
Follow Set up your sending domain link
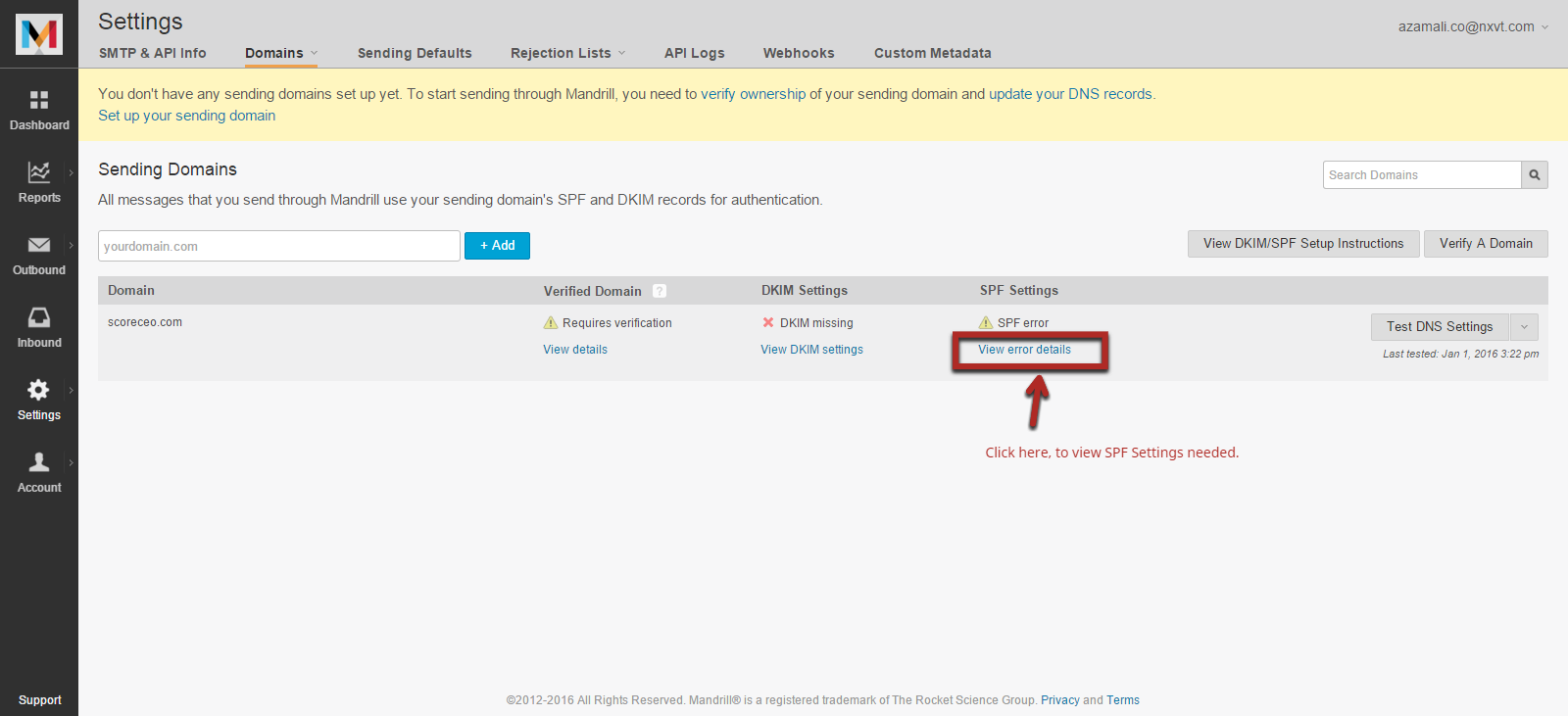[x=186, y=116]
